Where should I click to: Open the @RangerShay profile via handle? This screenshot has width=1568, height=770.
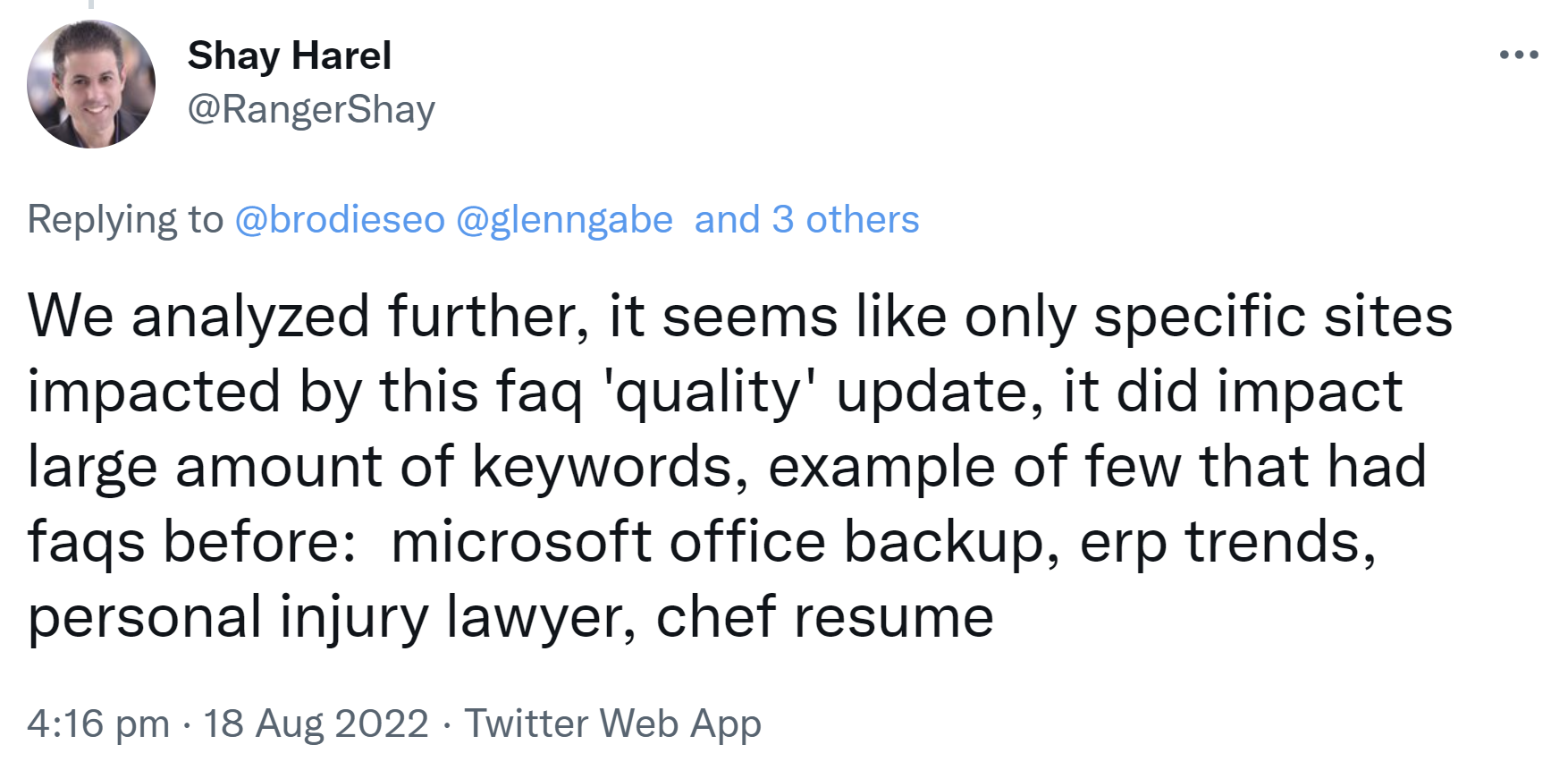point(310,108)
